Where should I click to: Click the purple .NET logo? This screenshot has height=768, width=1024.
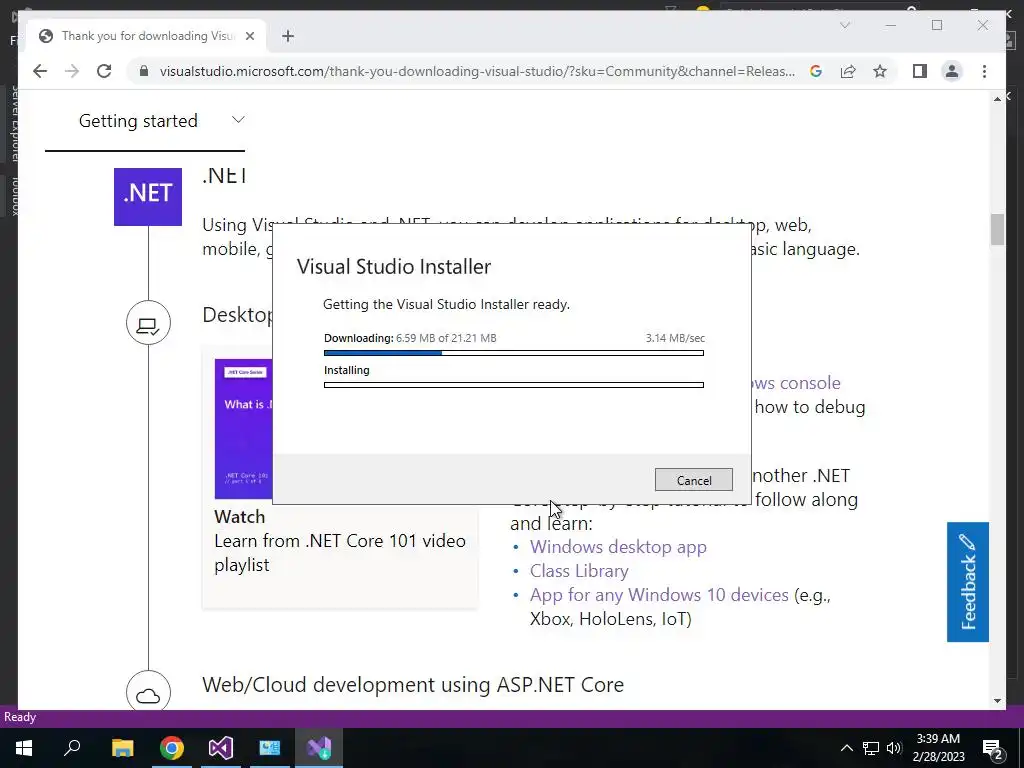click(148, 197)
